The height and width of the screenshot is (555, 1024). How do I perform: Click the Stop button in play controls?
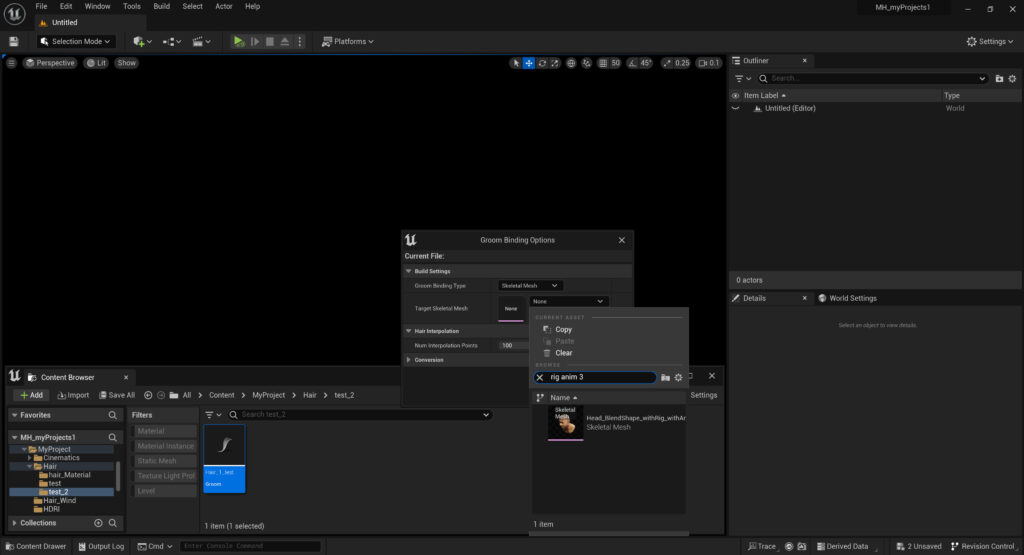270,41
